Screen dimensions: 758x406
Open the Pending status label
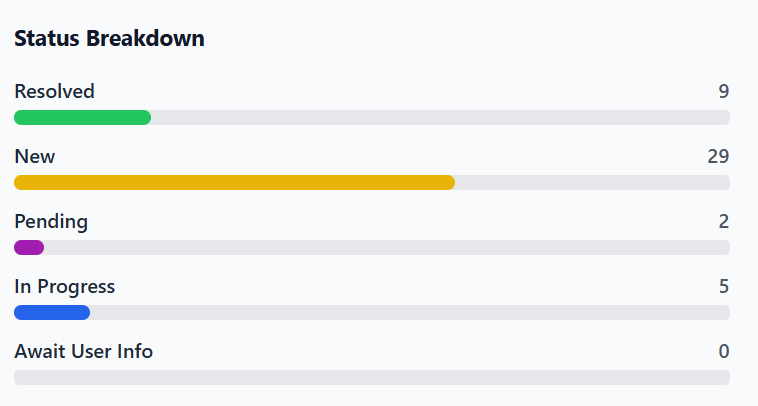click(x=51, y=222)
